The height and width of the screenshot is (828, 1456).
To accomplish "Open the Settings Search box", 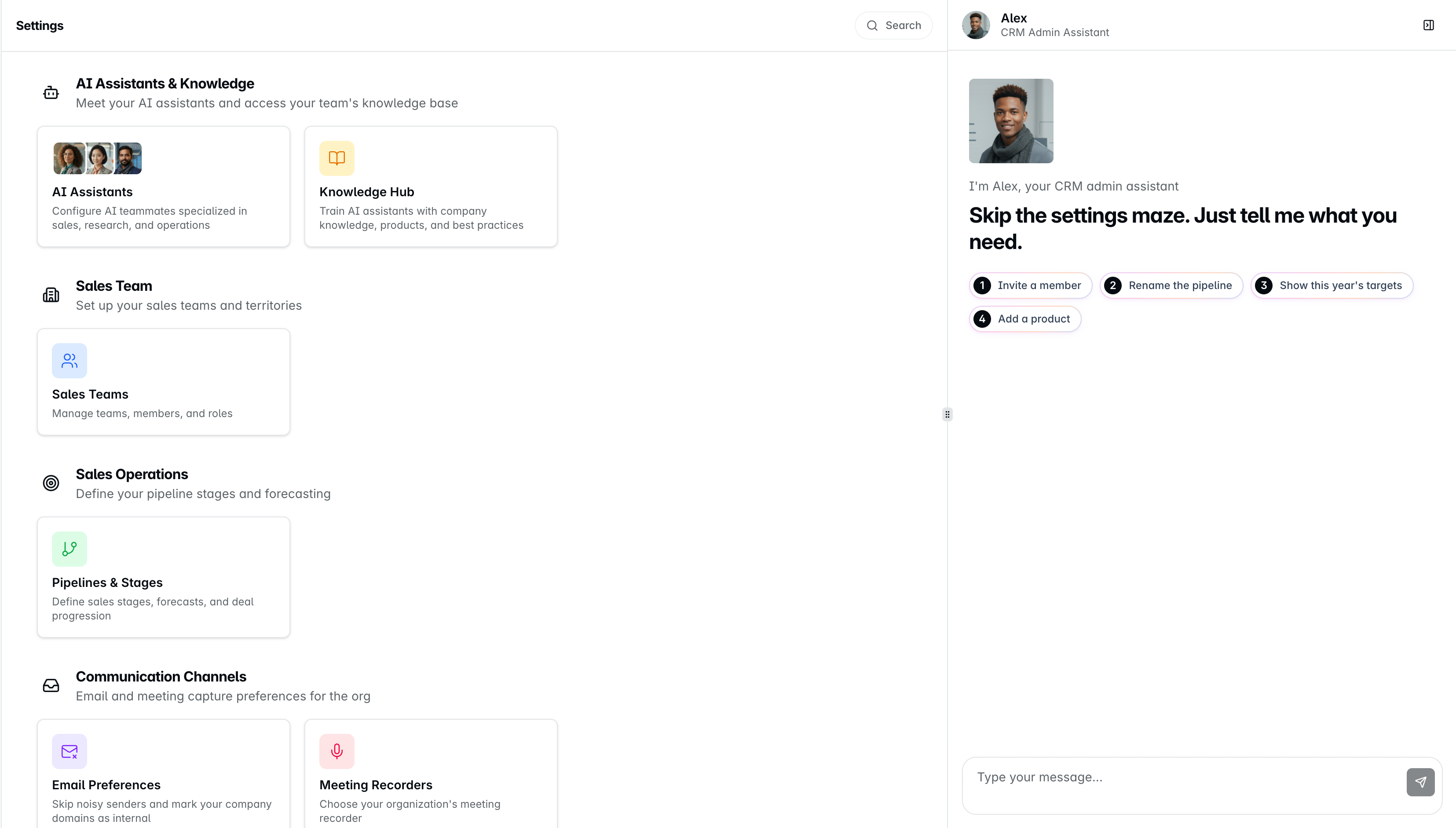I will tap(894, 26).
